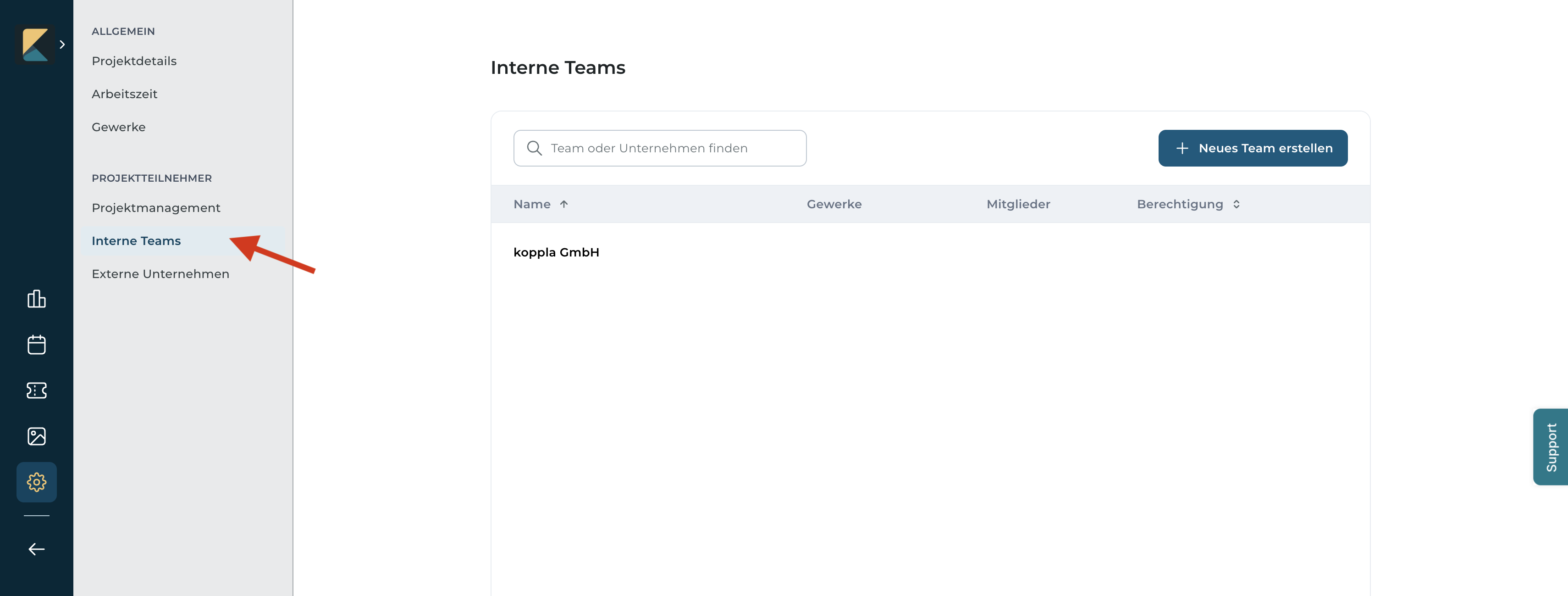Image resolution: width=1568 pixels, height=596 pixels.
Task: Expand sidebar with chevron next to logo
Action: pos(62,45)
